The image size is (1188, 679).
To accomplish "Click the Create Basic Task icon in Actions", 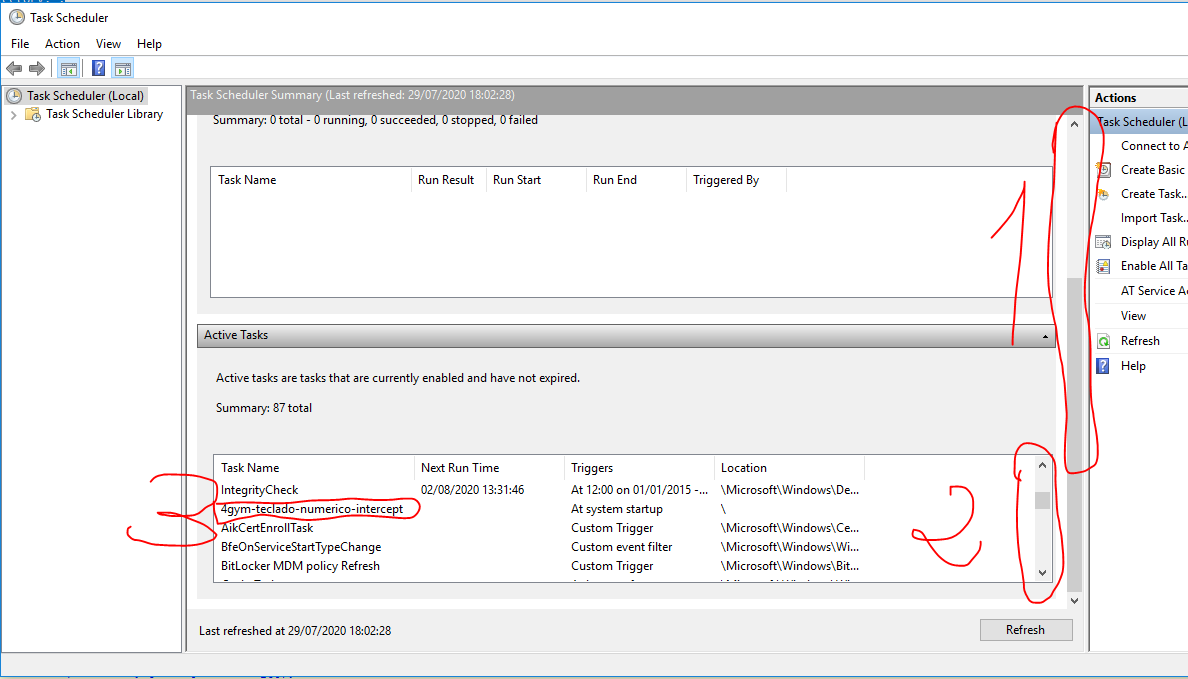I will (x=1103, y=170).
